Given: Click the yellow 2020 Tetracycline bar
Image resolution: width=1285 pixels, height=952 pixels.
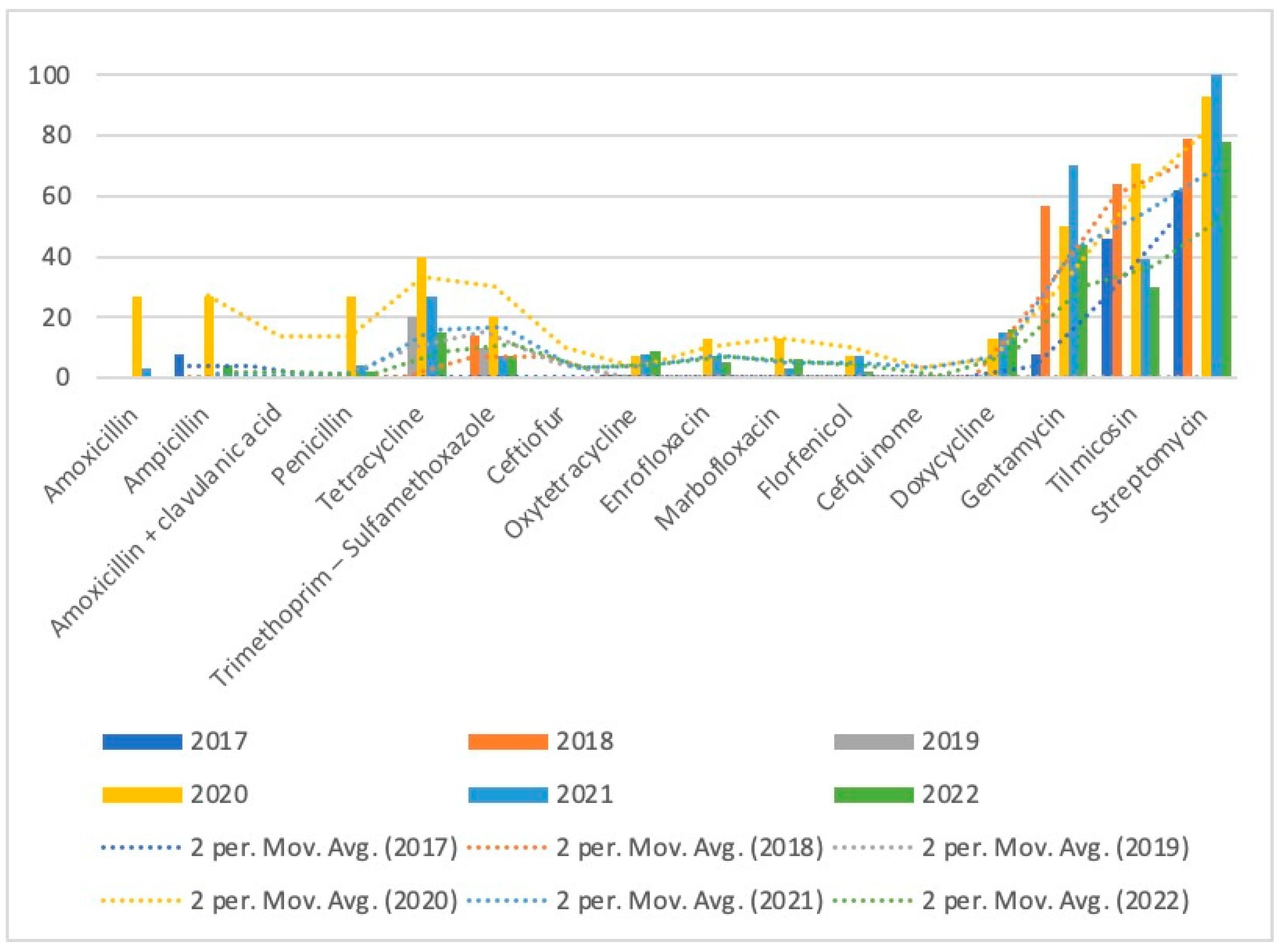Looking at the screenshot, I should click(x=422, y=317).
